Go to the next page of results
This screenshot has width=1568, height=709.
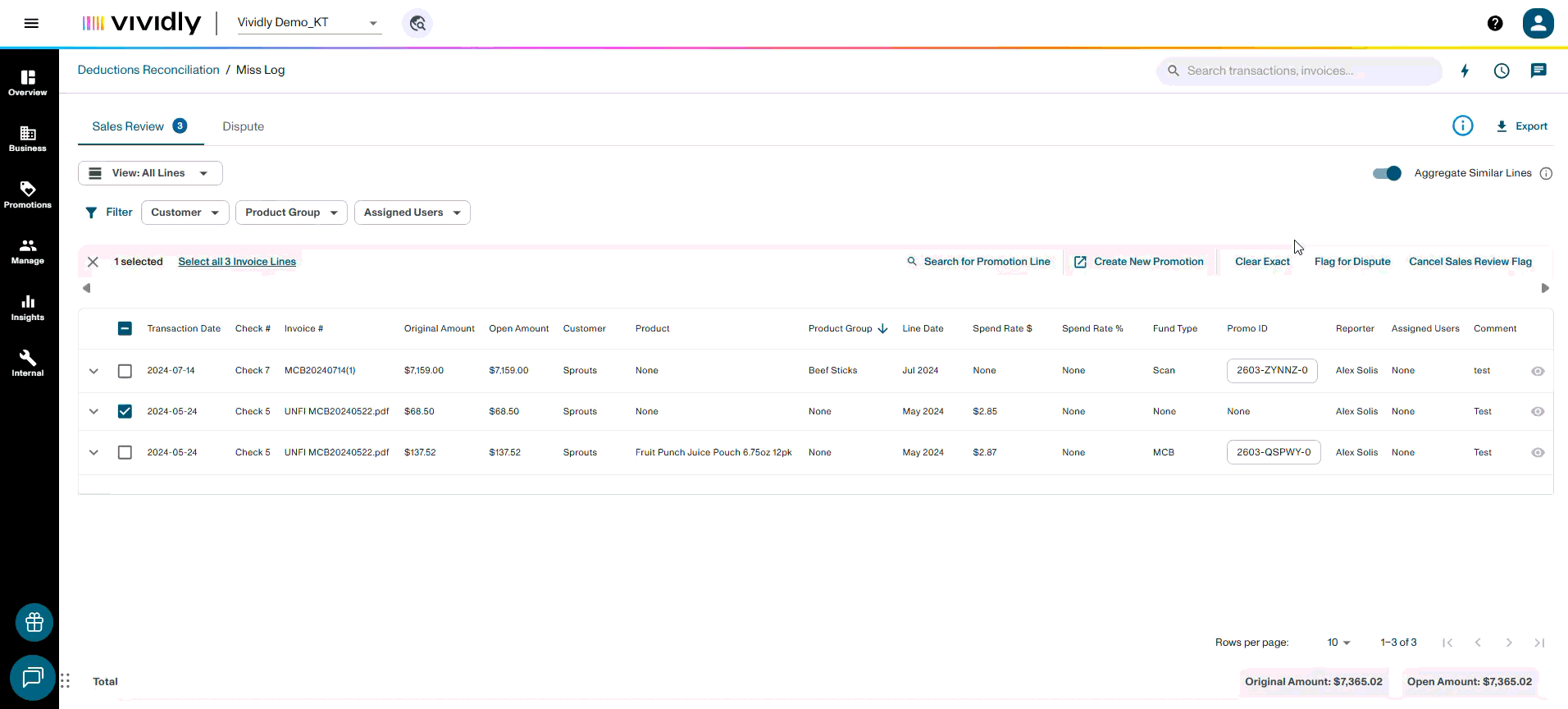click(x=1509, y=643)
